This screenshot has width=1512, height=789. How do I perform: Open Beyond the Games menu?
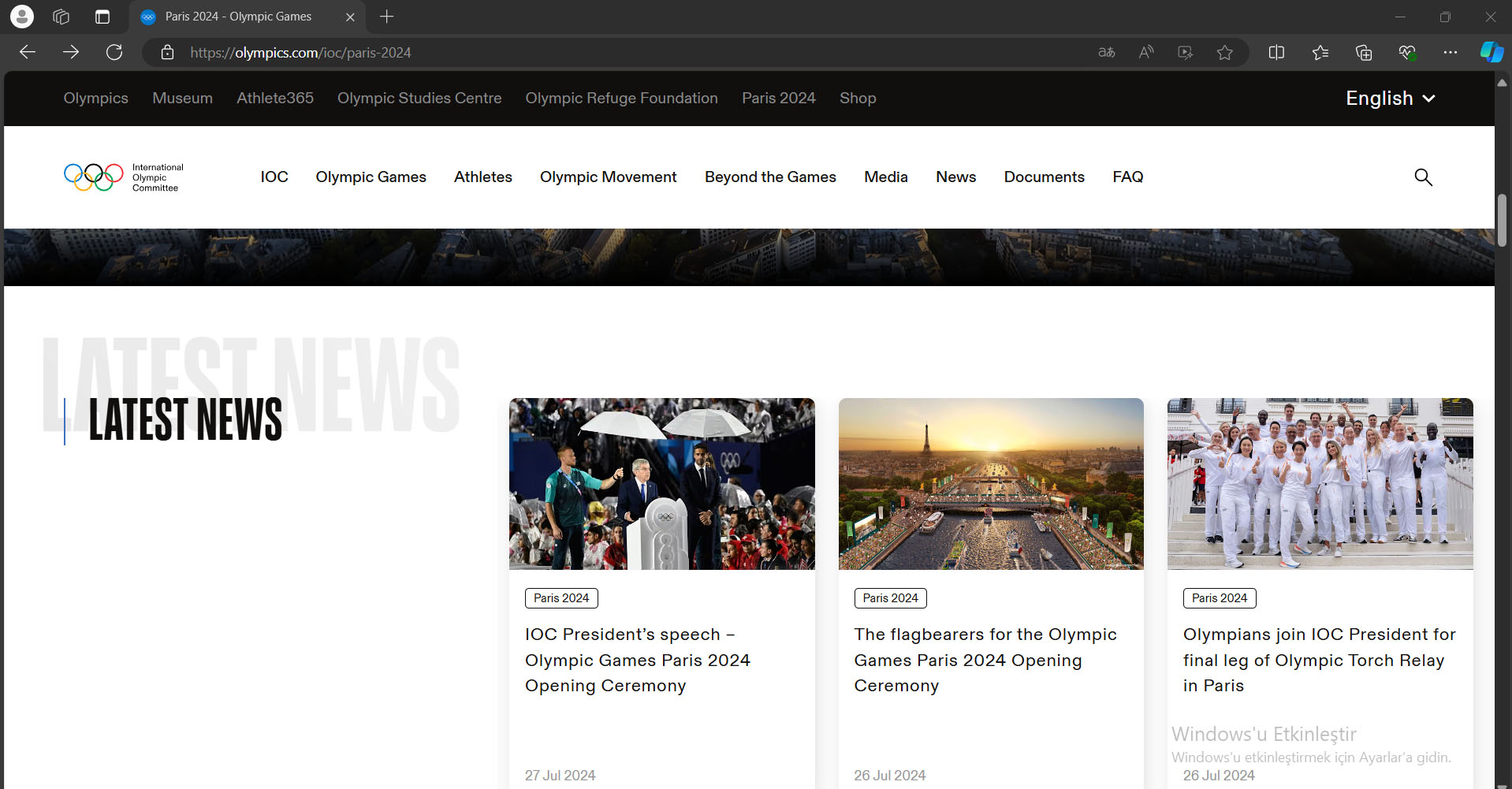770,177
